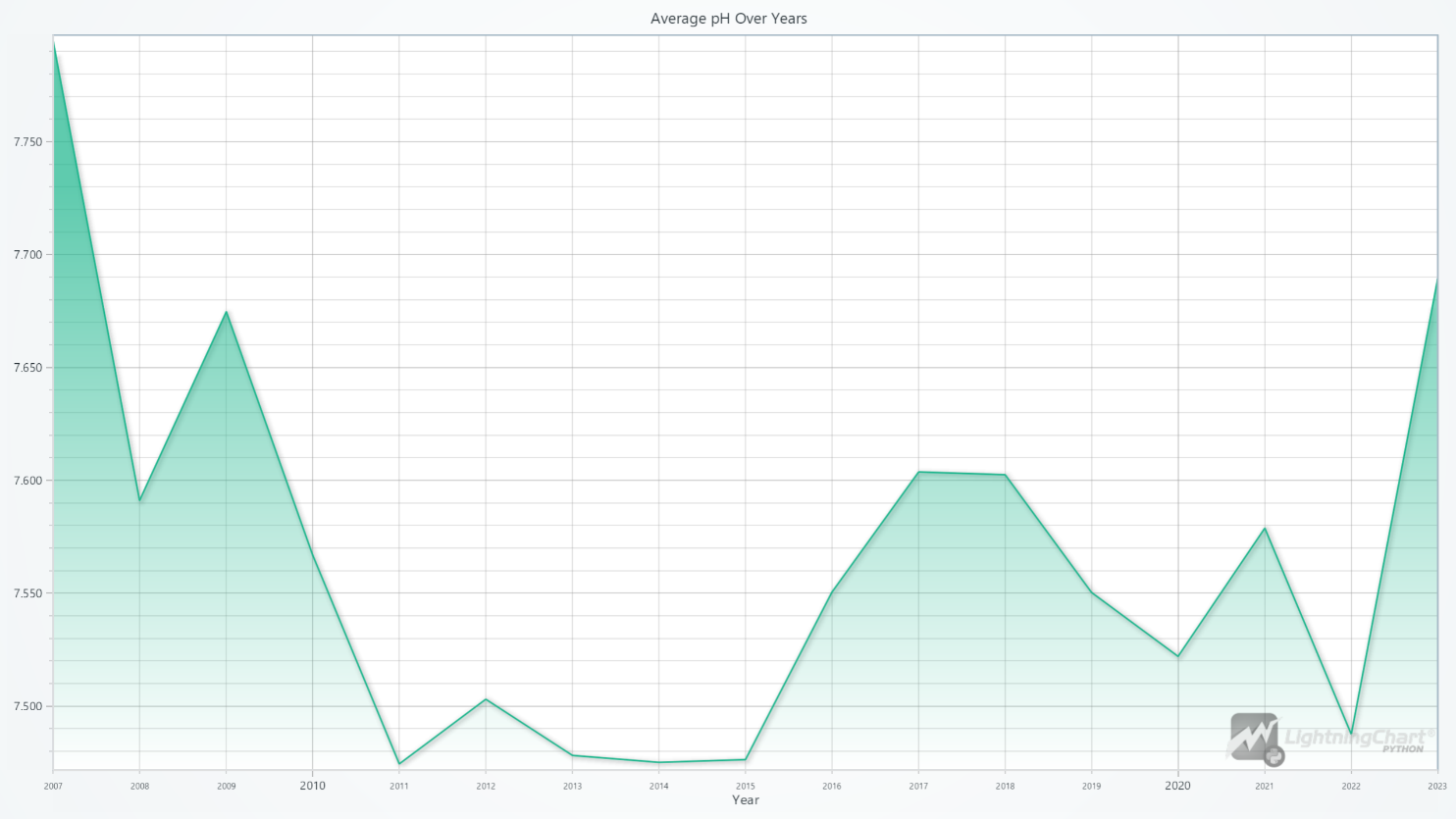Image resolution: width=1456 pixels, height=819 pixels.
Task: Click the 2021 peak data point on the line
Action: 1265,529
